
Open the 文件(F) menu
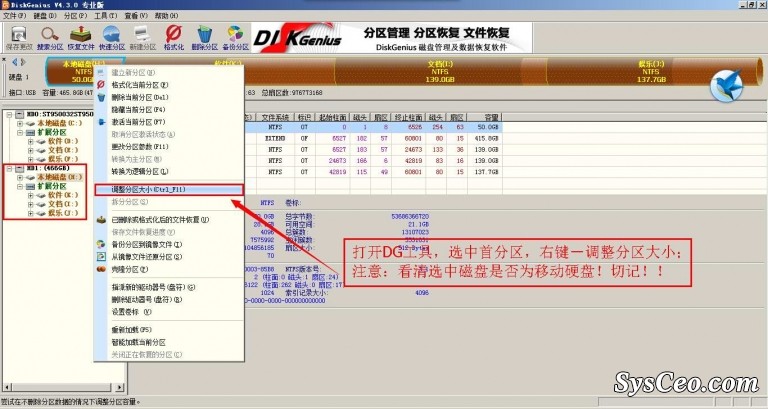click(x=14, y=16)
